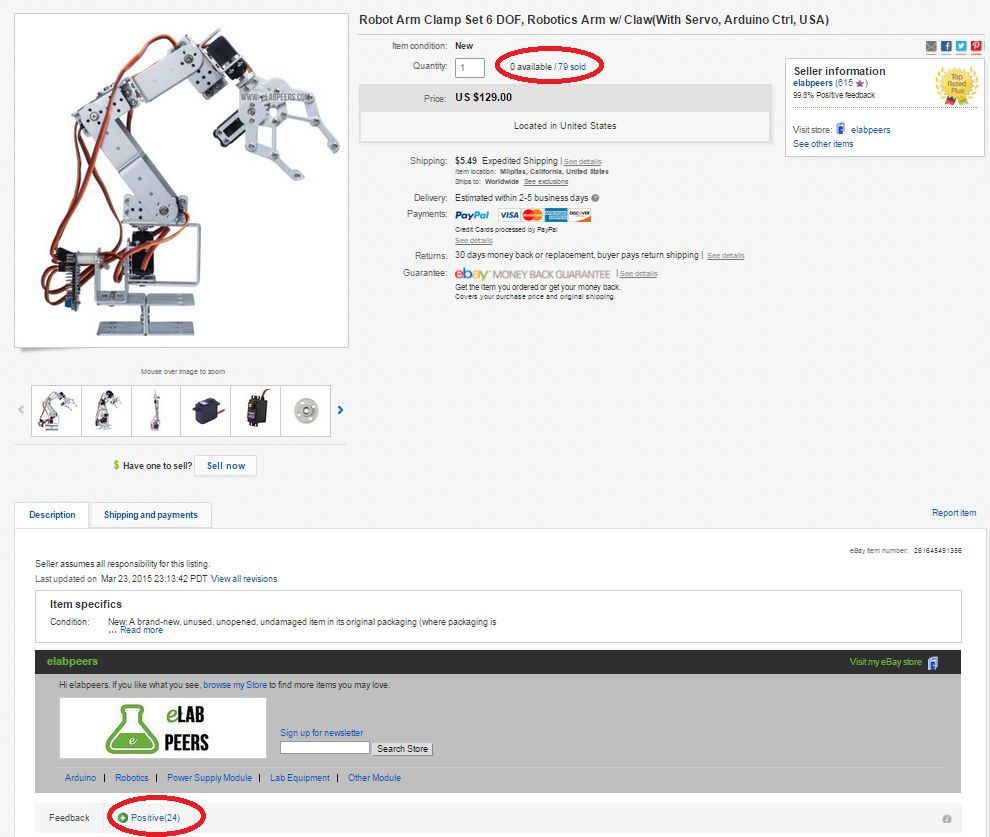Share listing on Twitter
990x837 pixels.
(961, 46)
